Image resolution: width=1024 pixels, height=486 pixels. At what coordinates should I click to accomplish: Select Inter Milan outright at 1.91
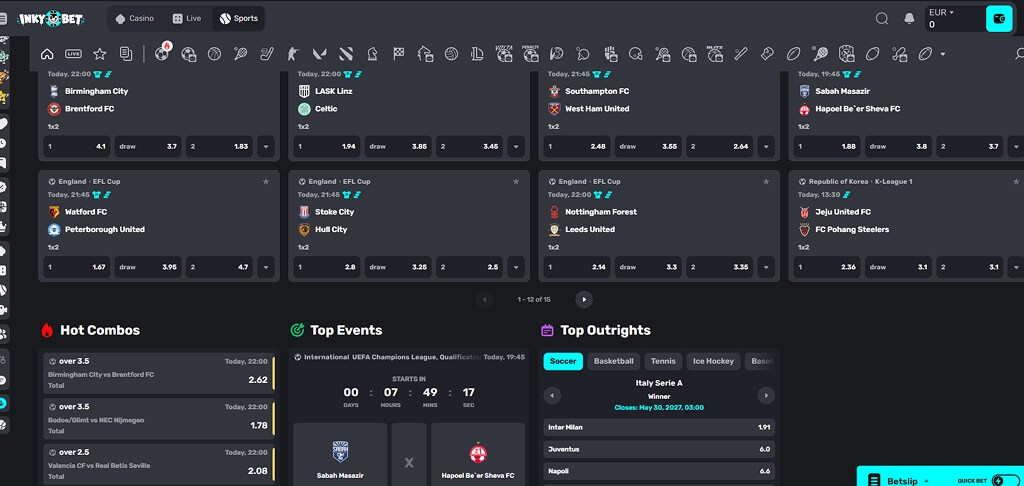pyautogui.click(x=659, y=427)
